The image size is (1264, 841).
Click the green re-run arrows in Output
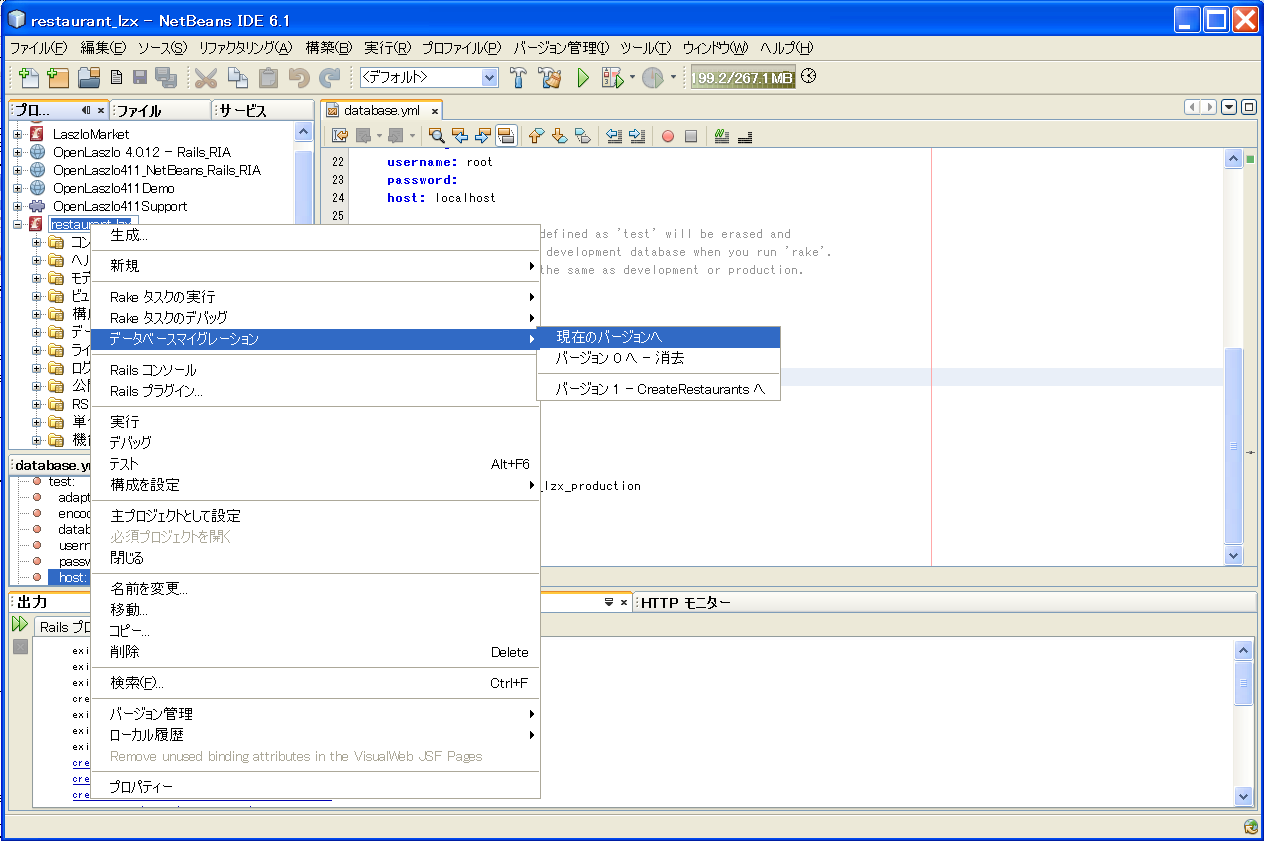click(x=20, y=624)
